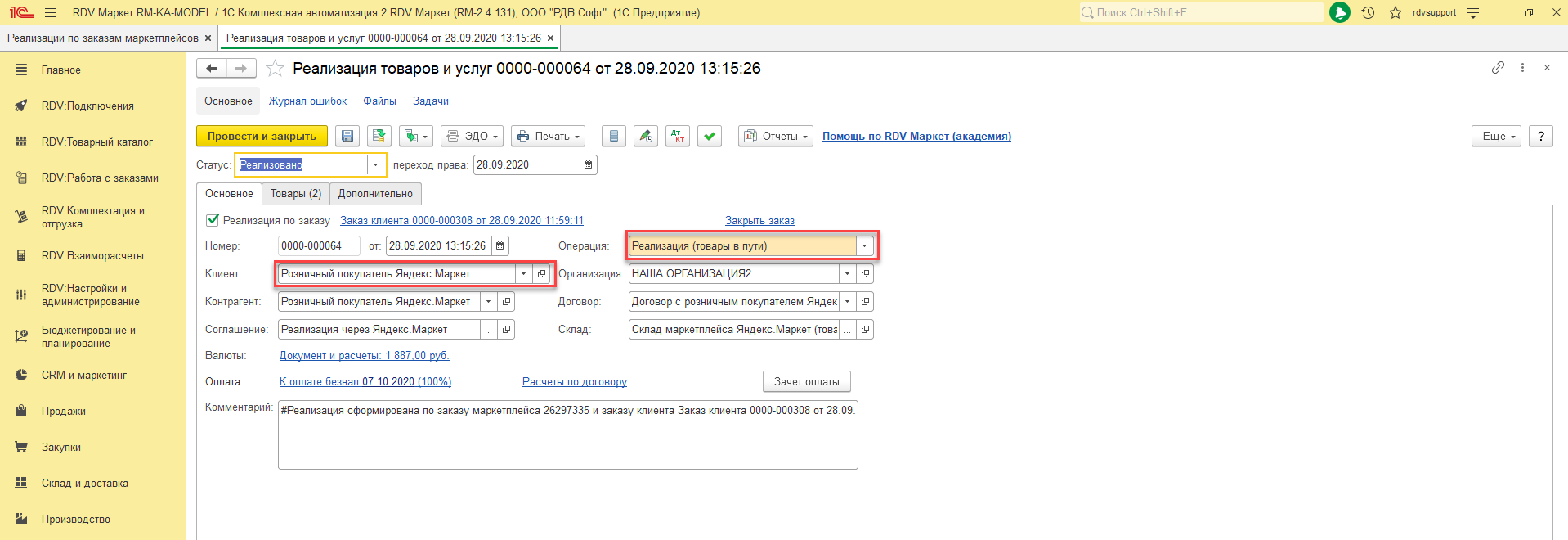1568x540 pixels.
Task: Open the Печать print menu
Action: (x=548, y=136)
